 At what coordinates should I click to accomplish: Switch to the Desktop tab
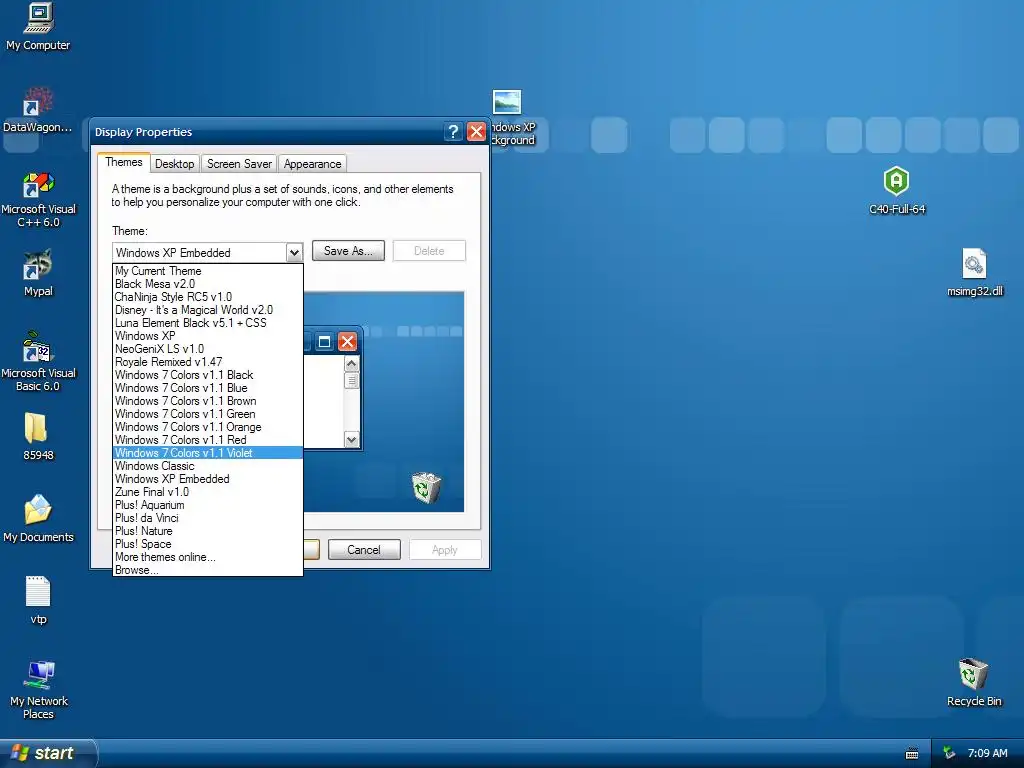(174, 164)
